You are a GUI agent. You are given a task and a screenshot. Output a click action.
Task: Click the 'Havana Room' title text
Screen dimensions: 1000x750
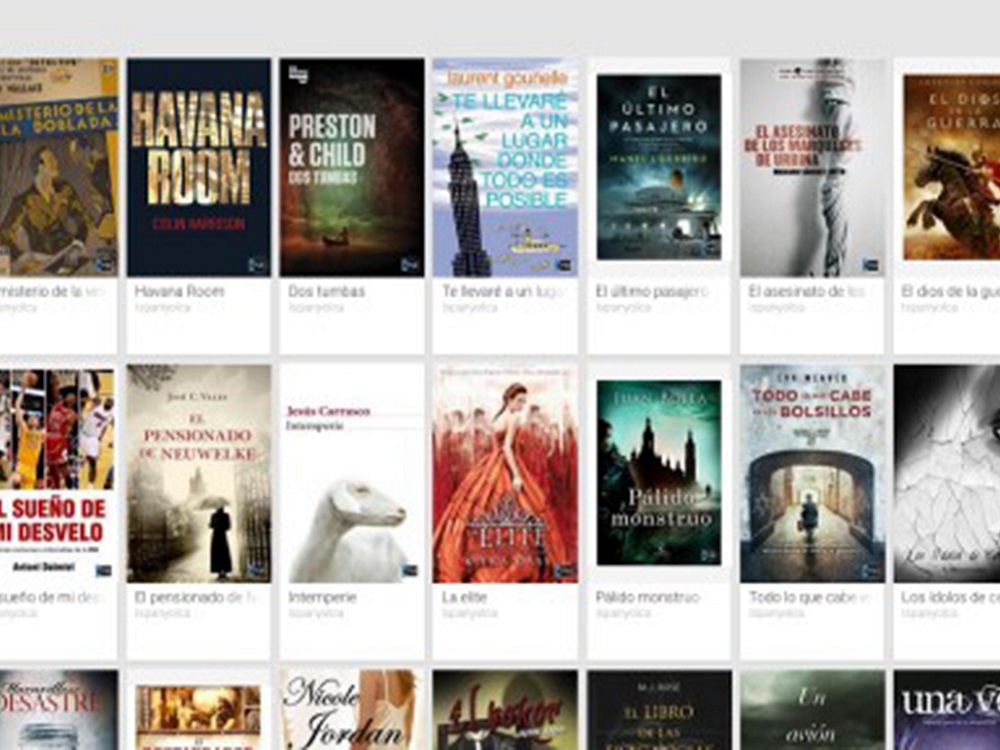pyautogui.click(x=179, y=291)
